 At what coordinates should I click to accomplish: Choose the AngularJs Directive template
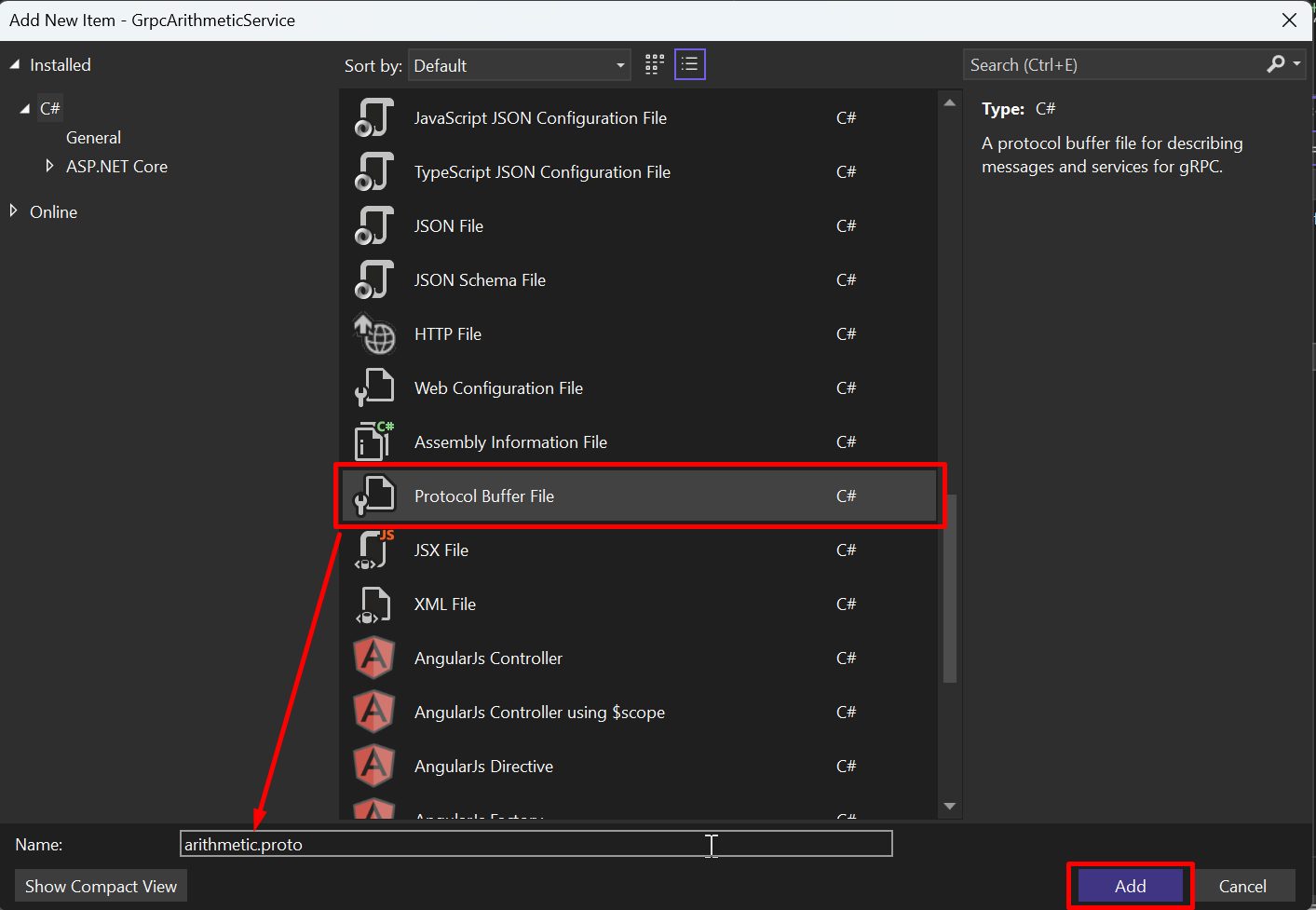(x=483, y=767)
